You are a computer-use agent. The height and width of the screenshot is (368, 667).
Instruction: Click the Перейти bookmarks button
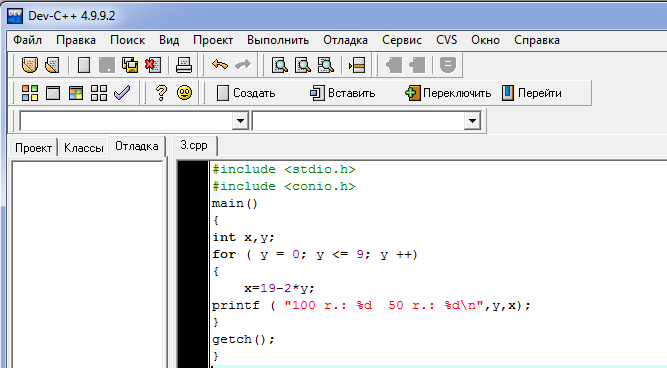pos(532,93)
